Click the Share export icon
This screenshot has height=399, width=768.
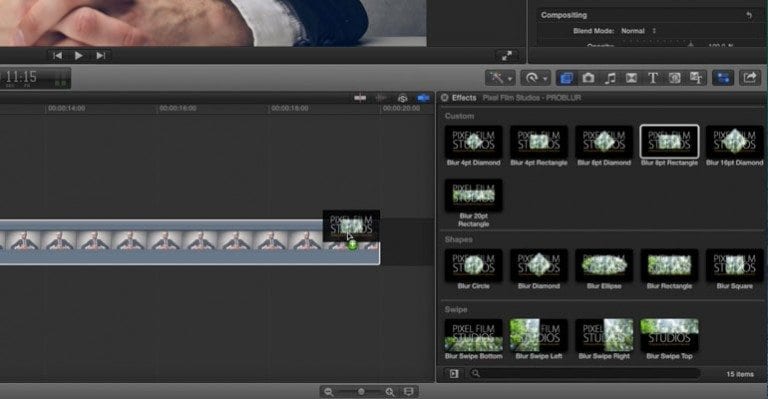coord(750,77)
